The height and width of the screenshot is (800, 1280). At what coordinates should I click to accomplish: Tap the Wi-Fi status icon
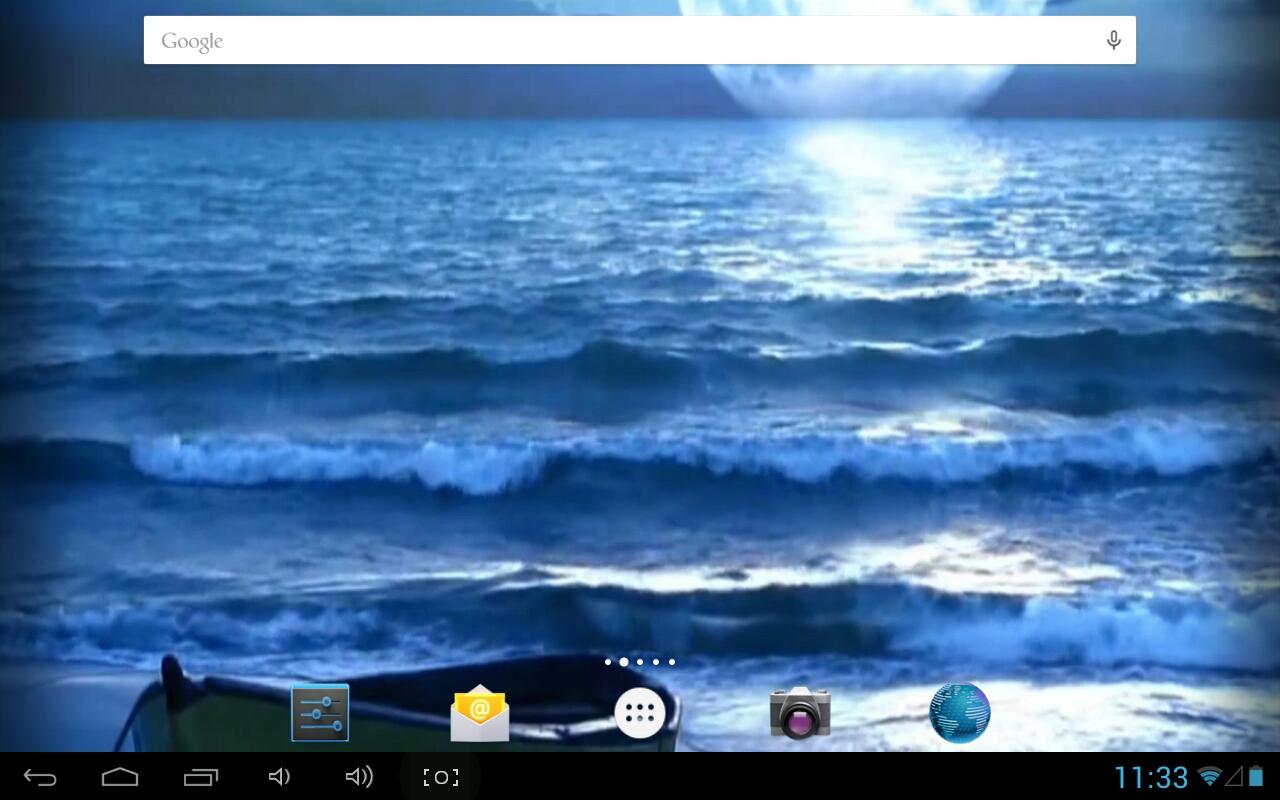(x=1210, y=777)
